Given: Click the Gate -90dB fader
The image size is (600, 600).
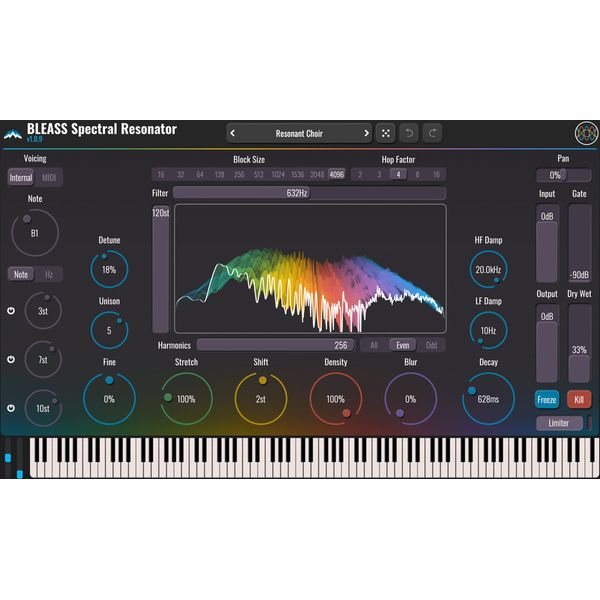Looking at the screenshot, I should (x=580, y=244).
